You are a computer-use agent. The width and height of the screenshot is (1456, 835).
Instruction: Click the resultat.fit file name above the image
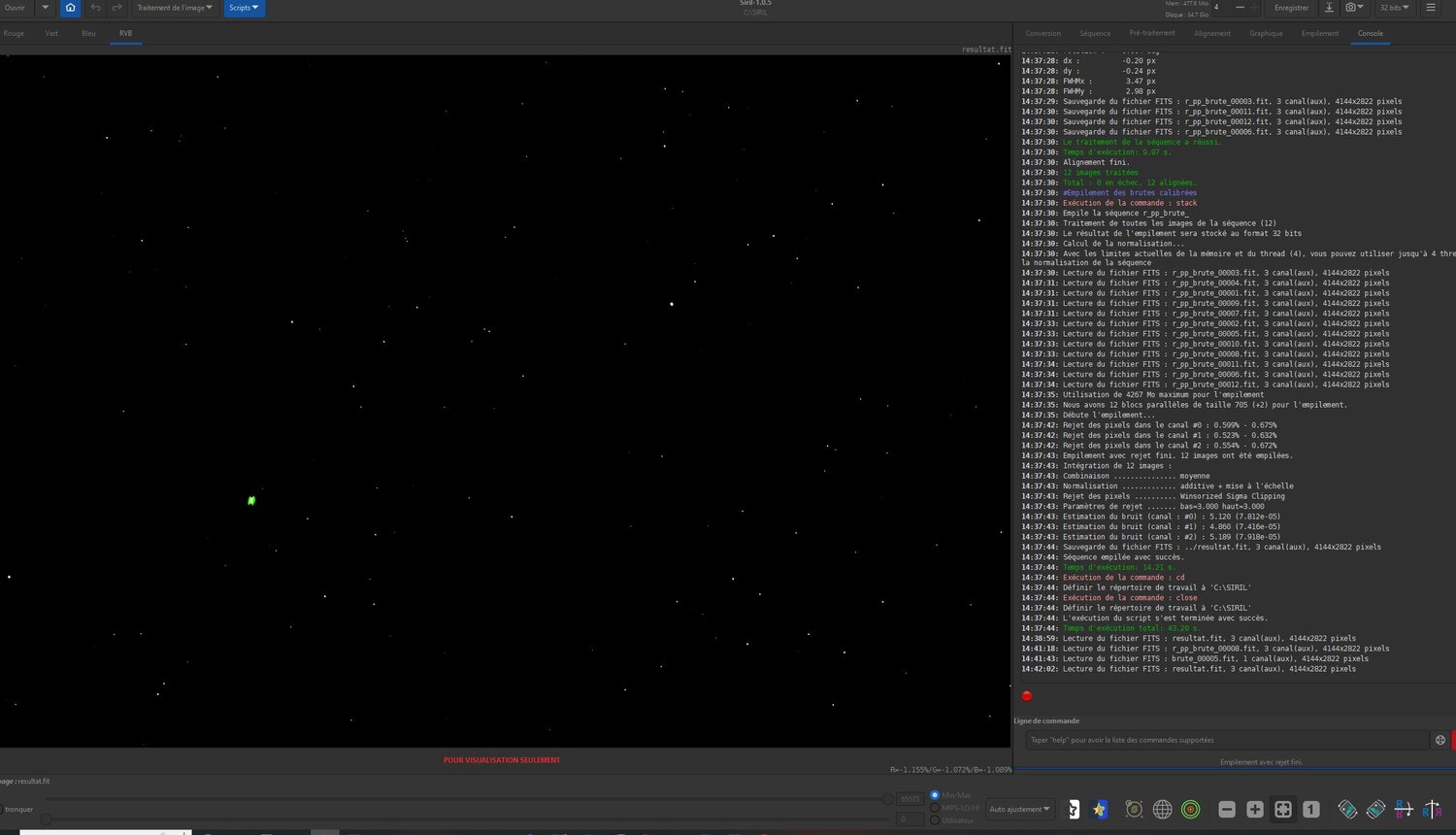986,50
